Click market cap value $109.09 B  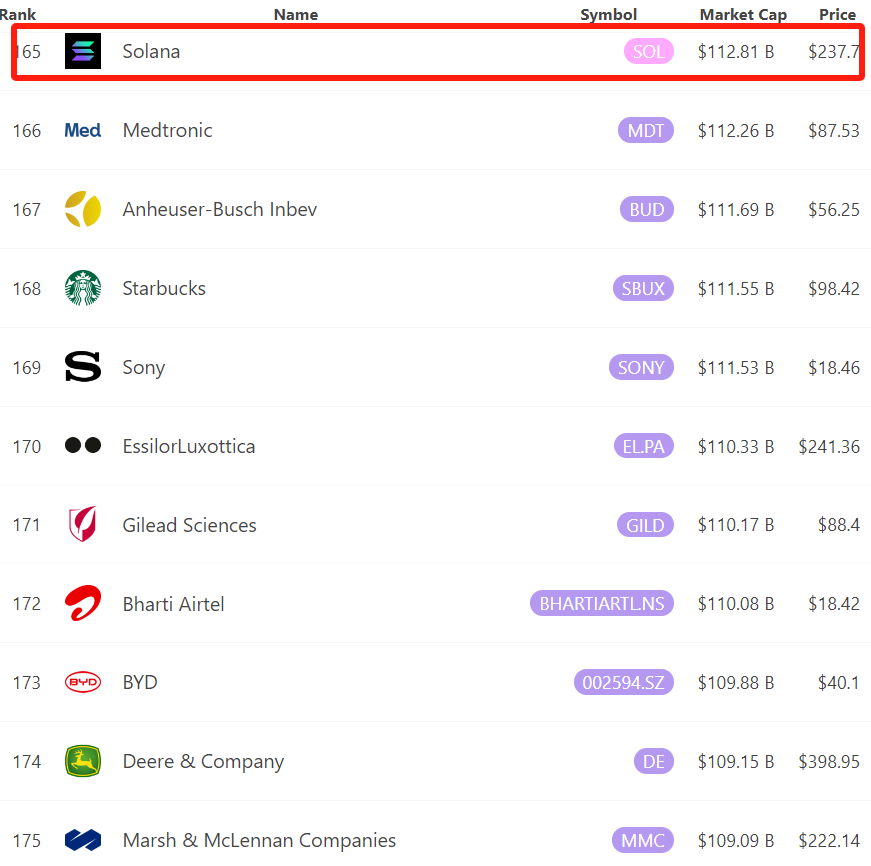(736, 840)
